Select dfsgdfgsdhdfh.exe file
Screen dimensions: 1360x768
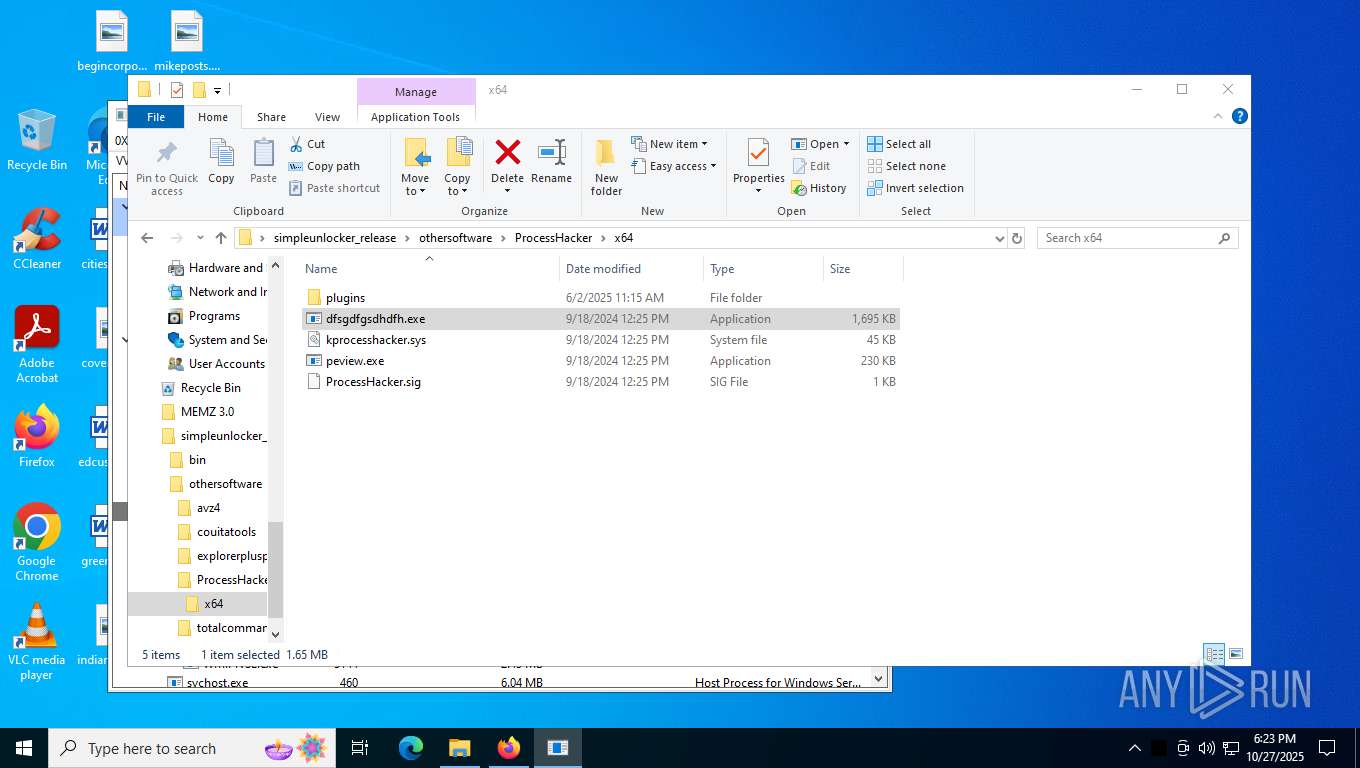(600, 319)
